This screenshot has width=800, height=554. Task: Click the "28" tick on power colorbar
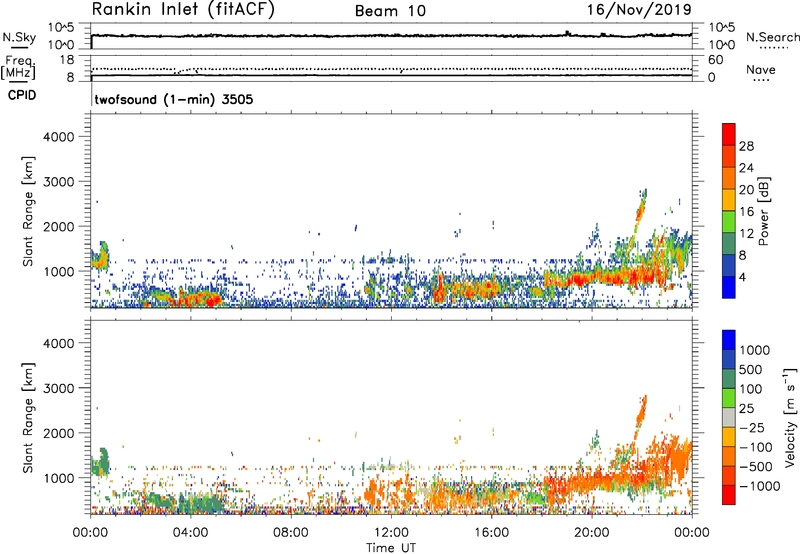(x=746, y=146)
